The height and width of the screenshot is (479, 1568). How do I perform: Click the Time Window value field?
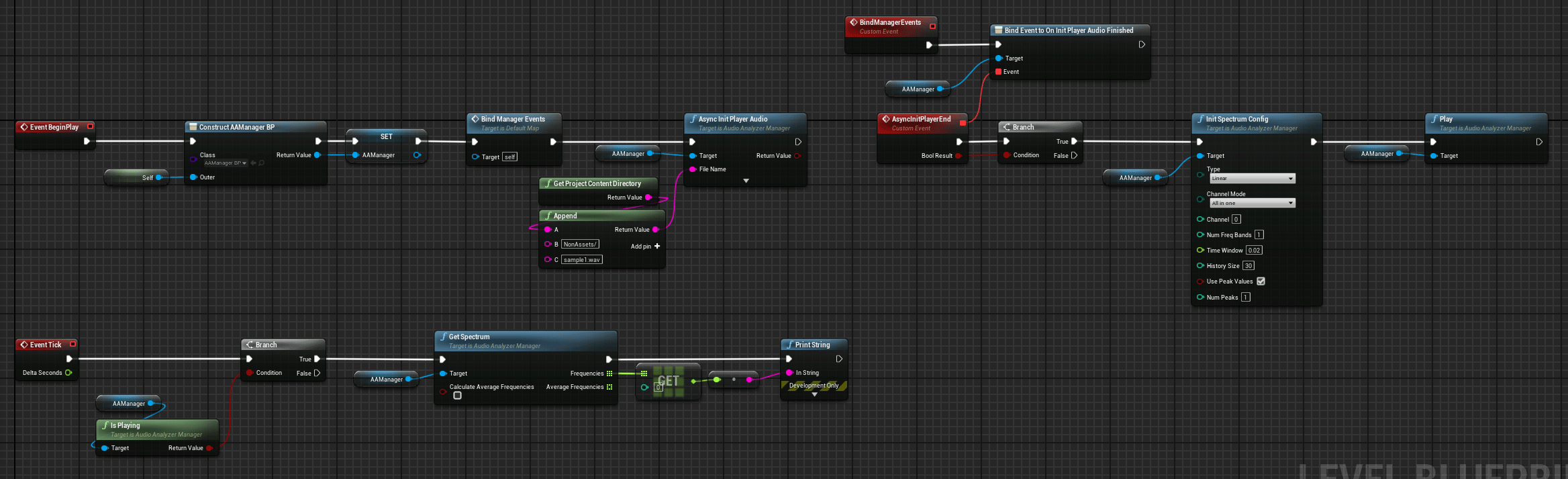click(1254, 251)
